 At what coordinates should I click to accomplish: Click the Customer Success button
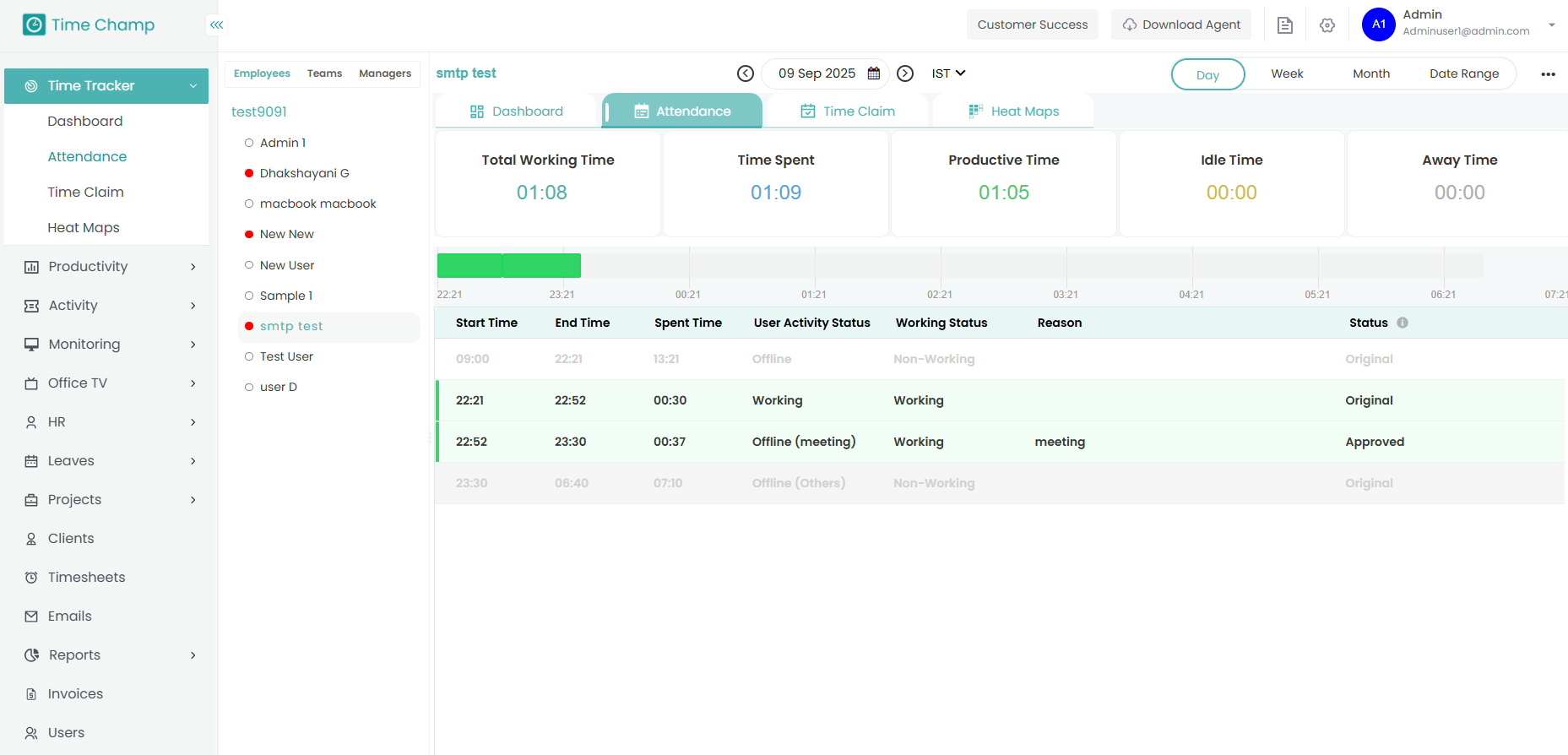[1032, 24]
